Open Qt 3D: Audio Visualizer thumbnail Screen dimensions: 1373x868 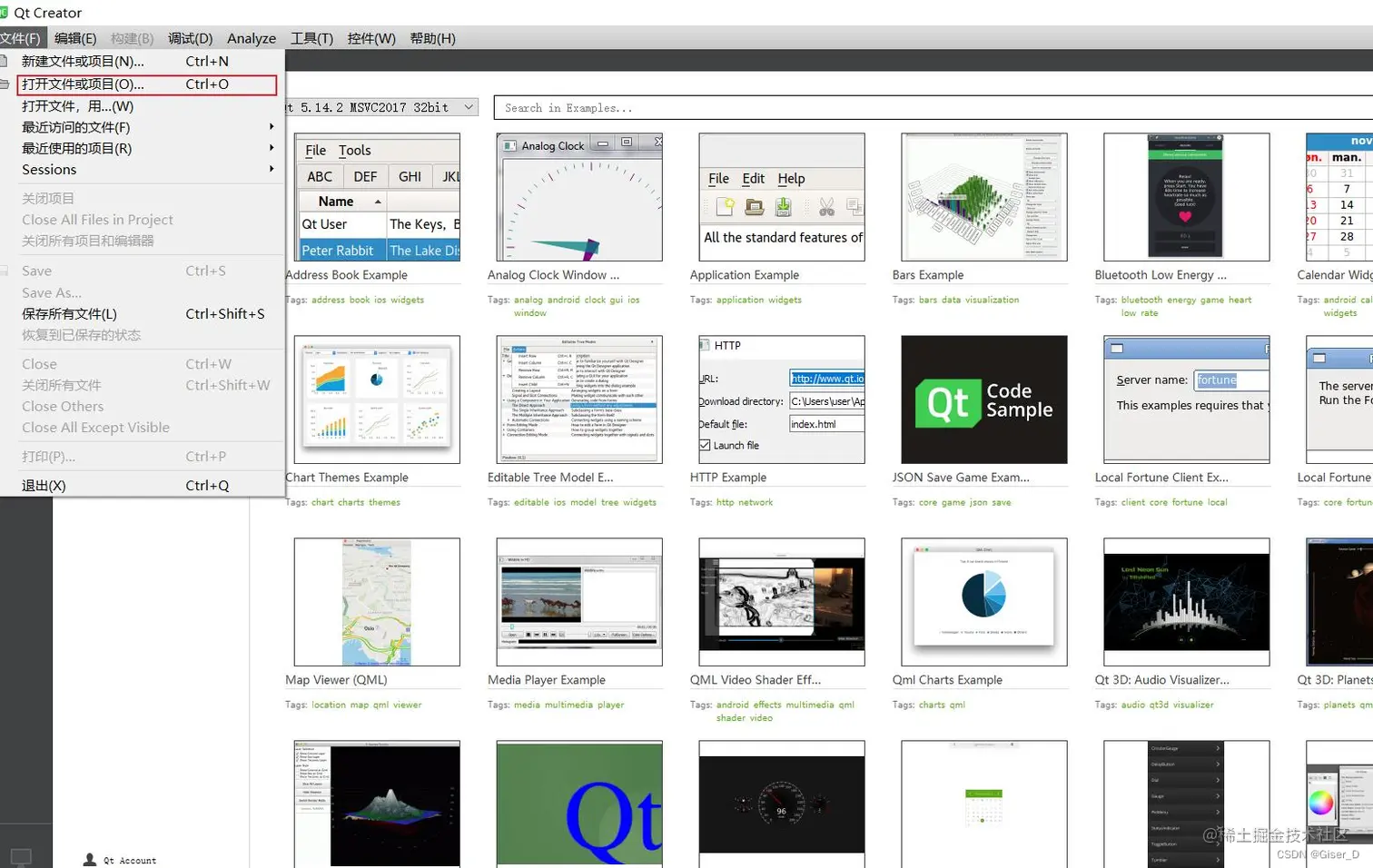(x=1187, y=602)
